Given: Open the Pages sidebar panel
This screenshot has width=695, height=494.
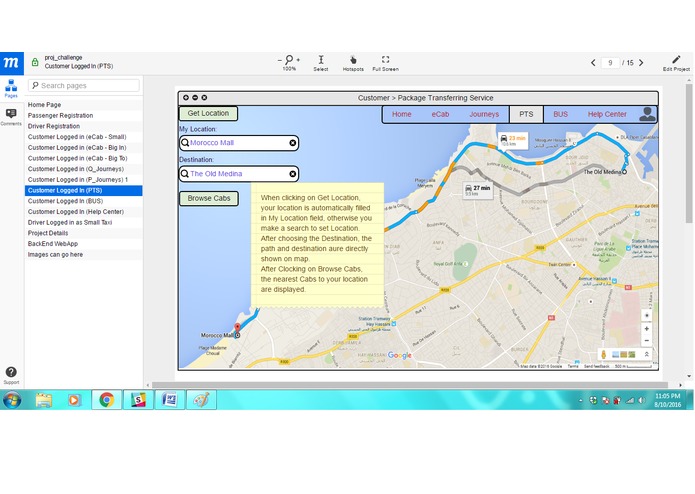Looking at the screenshot, I should click(x=11, y=88).
